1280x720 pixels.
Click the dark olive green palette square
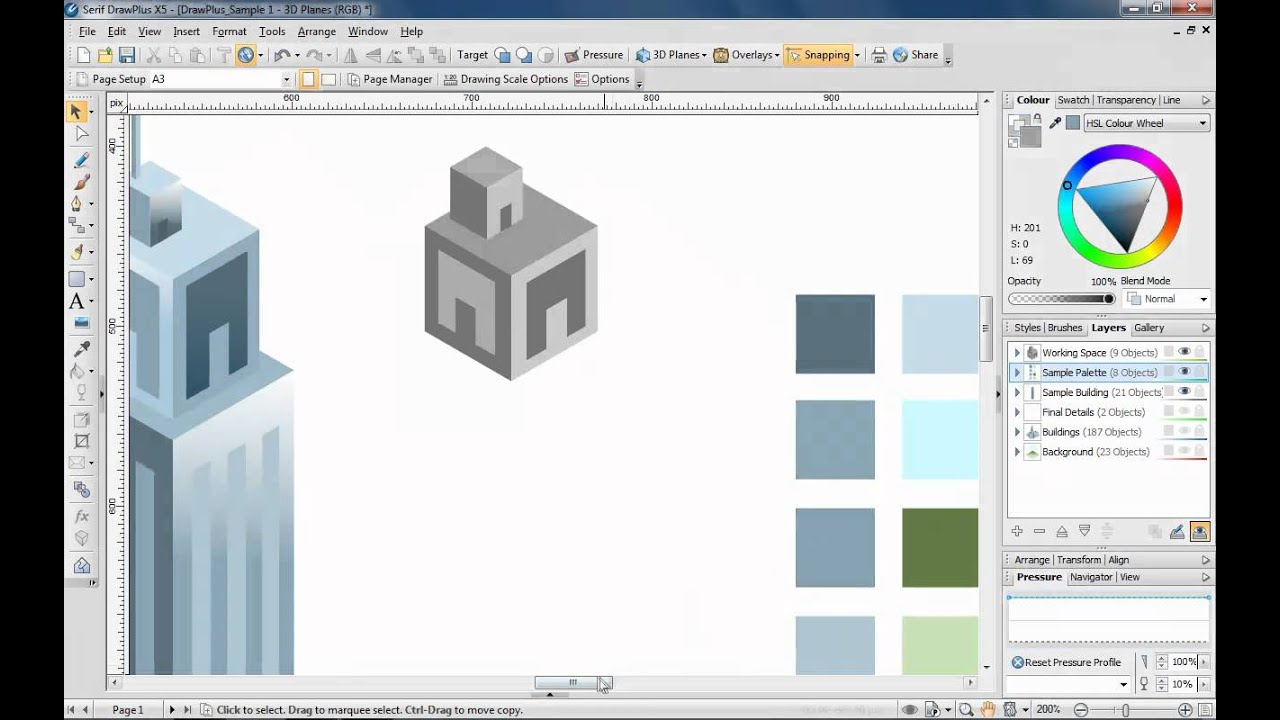pyautogui.click(x=940, y=547)
